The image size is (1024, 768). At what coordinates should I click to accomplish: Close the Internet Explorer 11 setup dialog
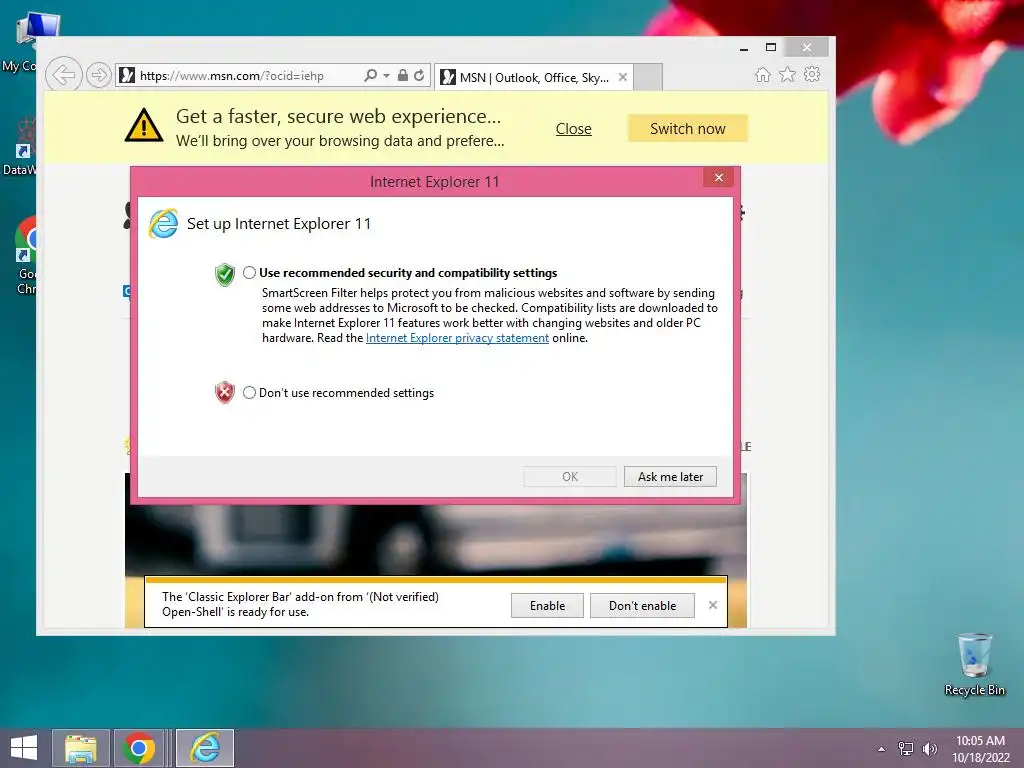[719, 178]
